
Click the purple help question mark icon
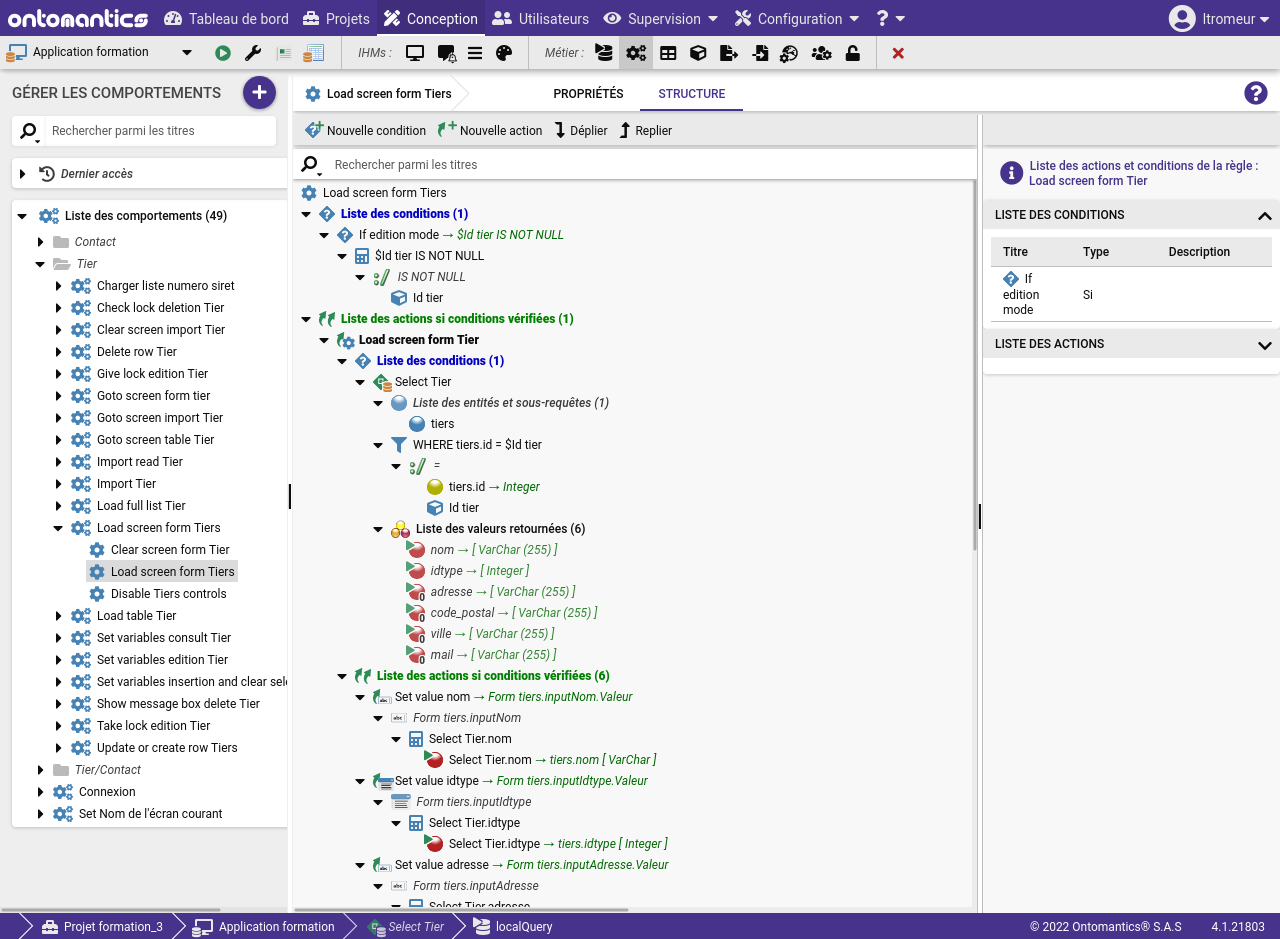(x=1256, y=93)
